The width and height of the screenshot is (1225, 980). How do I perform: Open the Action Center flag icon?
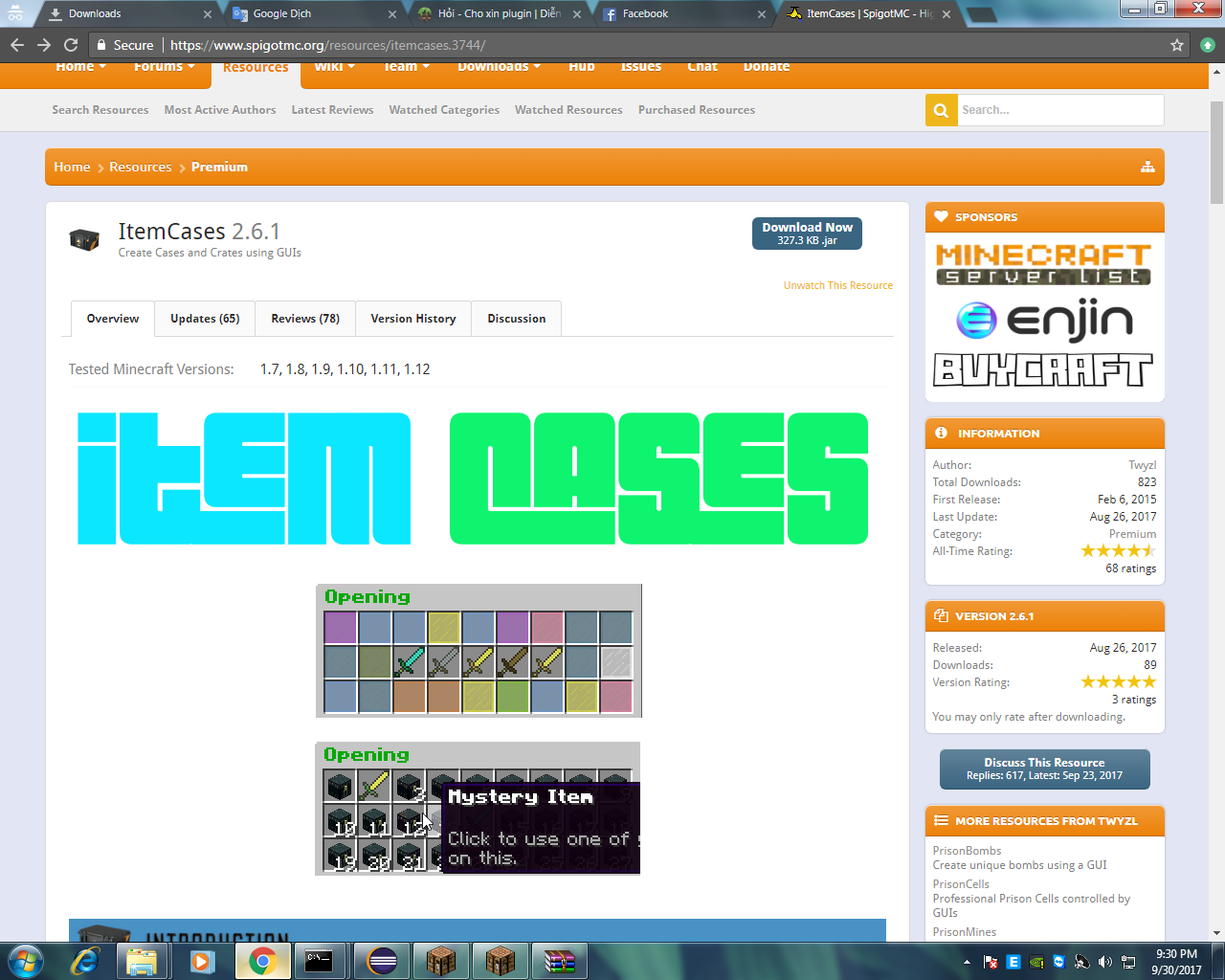pyautogui.click(x=991, y=962)
